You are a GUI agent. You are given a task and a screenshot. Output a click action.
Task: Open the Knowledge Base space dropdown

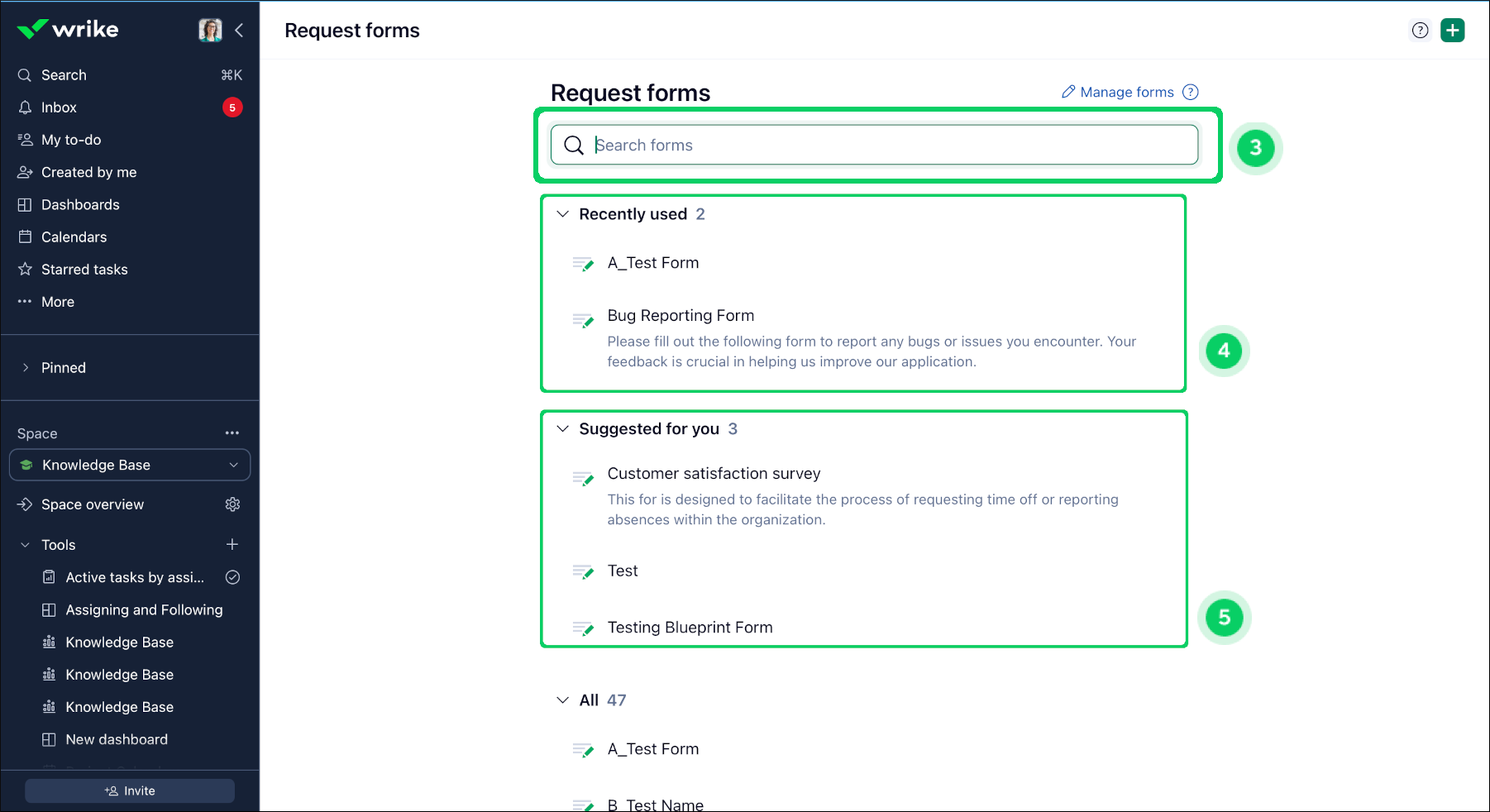pos(234,465)
